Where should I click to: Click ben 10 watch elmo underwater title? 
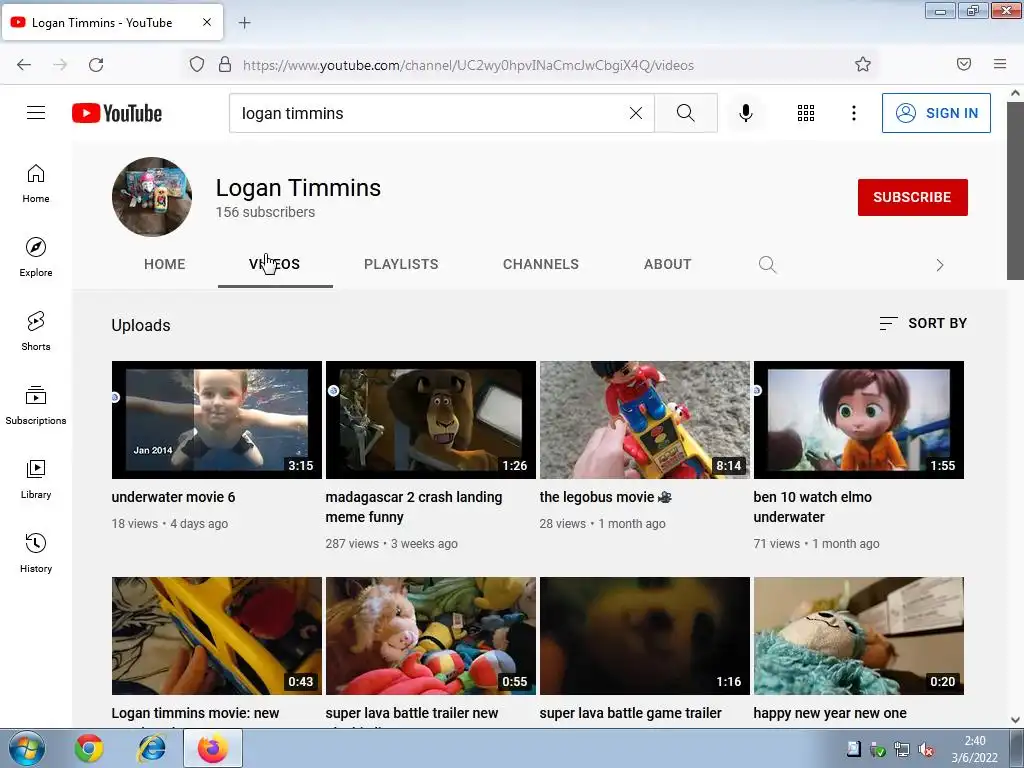coord(812,507)
